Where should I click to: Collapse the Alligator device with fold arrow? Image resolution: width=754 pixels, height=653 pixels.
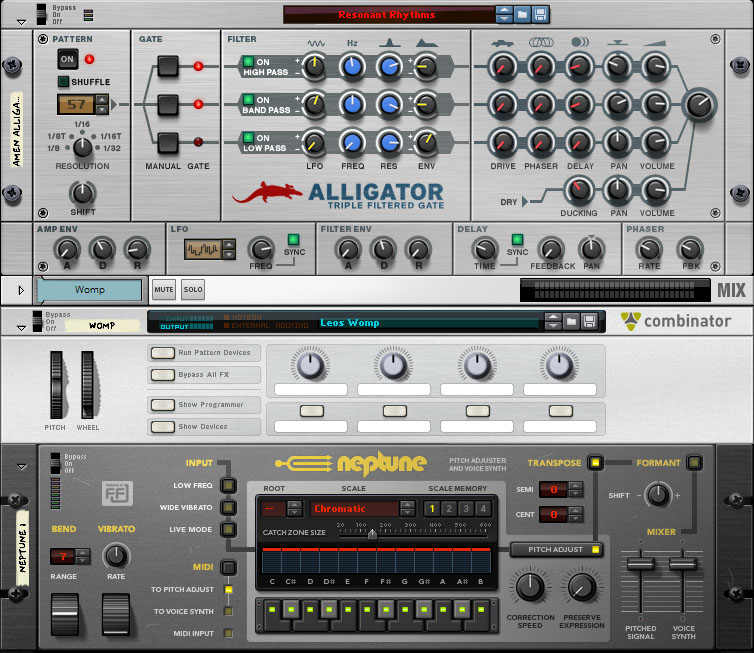coord(21,22)
